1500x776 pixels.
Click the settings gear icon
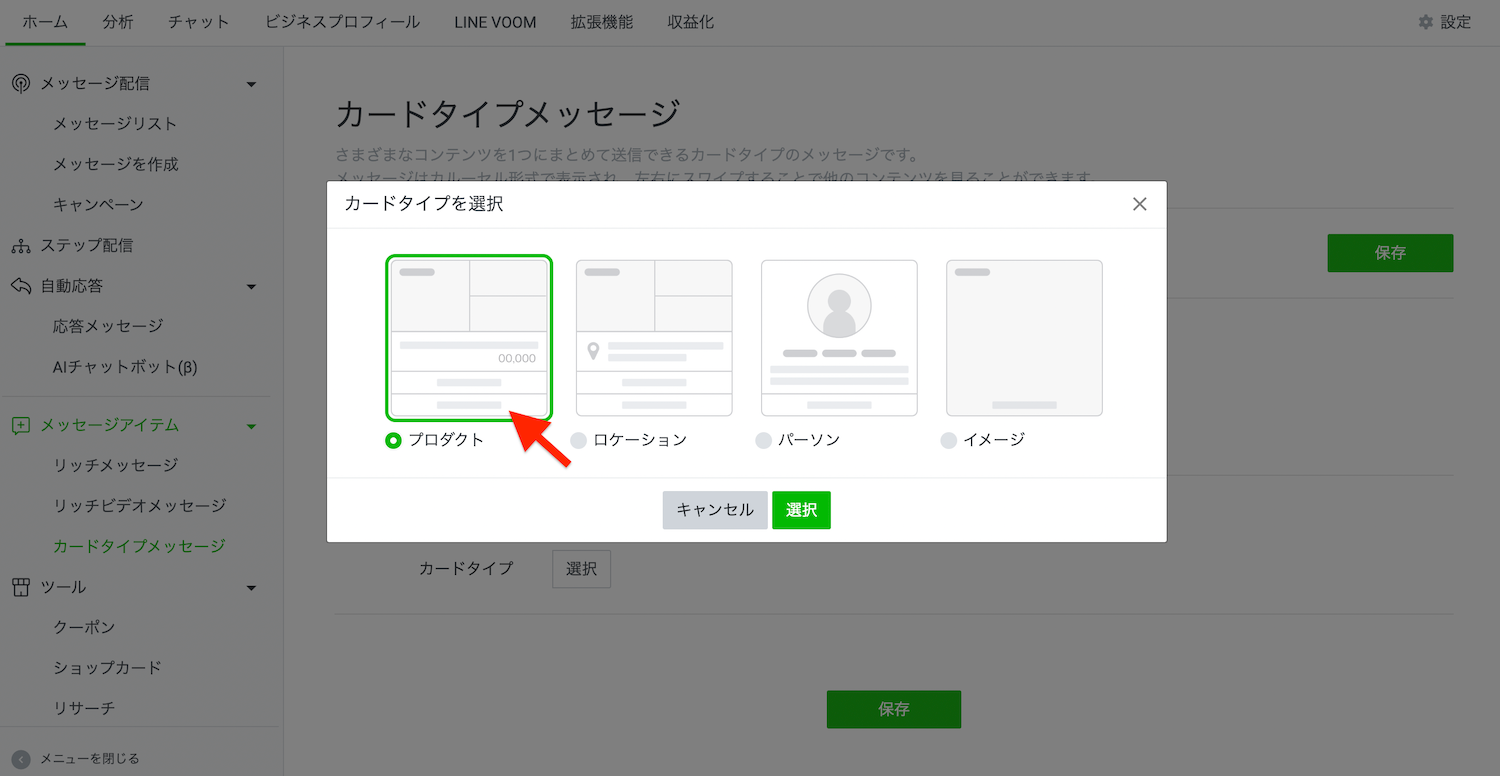point(1426,22)
